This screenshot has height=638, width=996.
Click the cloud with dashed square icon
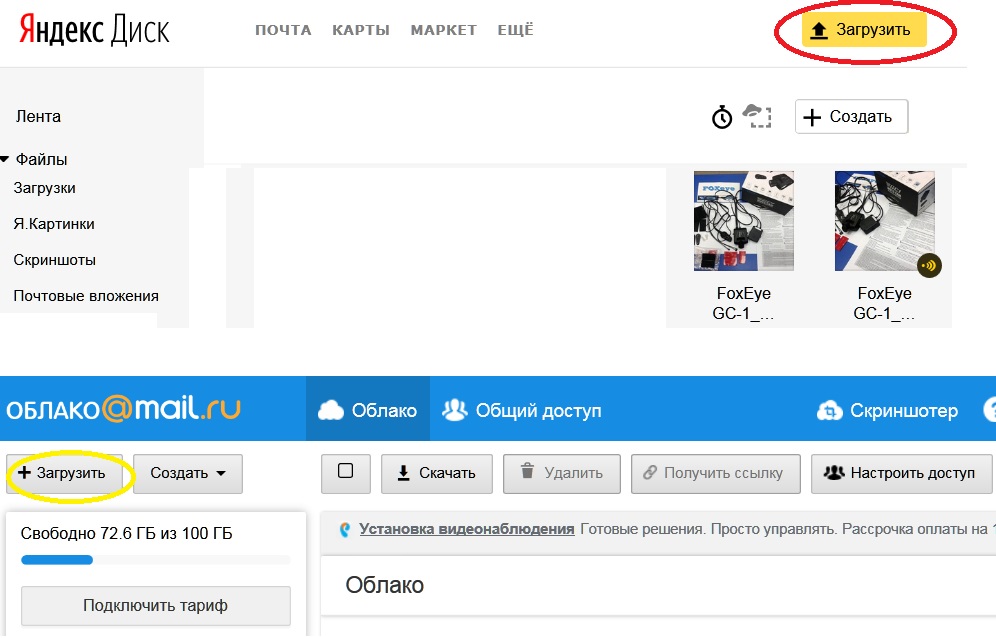(x=757, y=116)
